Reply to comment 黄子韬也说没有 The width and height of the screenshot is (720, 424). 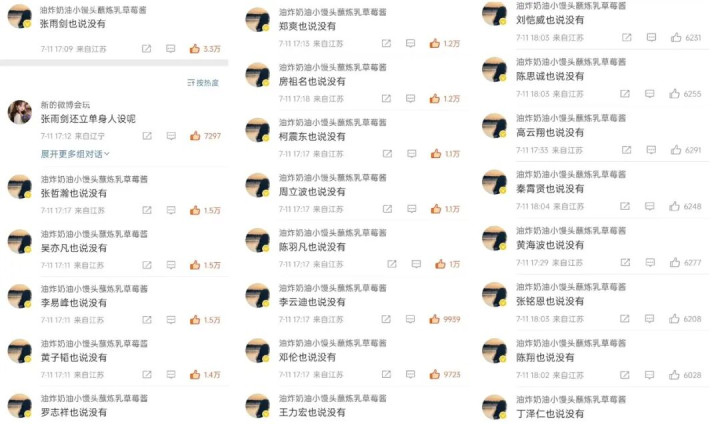171,374
